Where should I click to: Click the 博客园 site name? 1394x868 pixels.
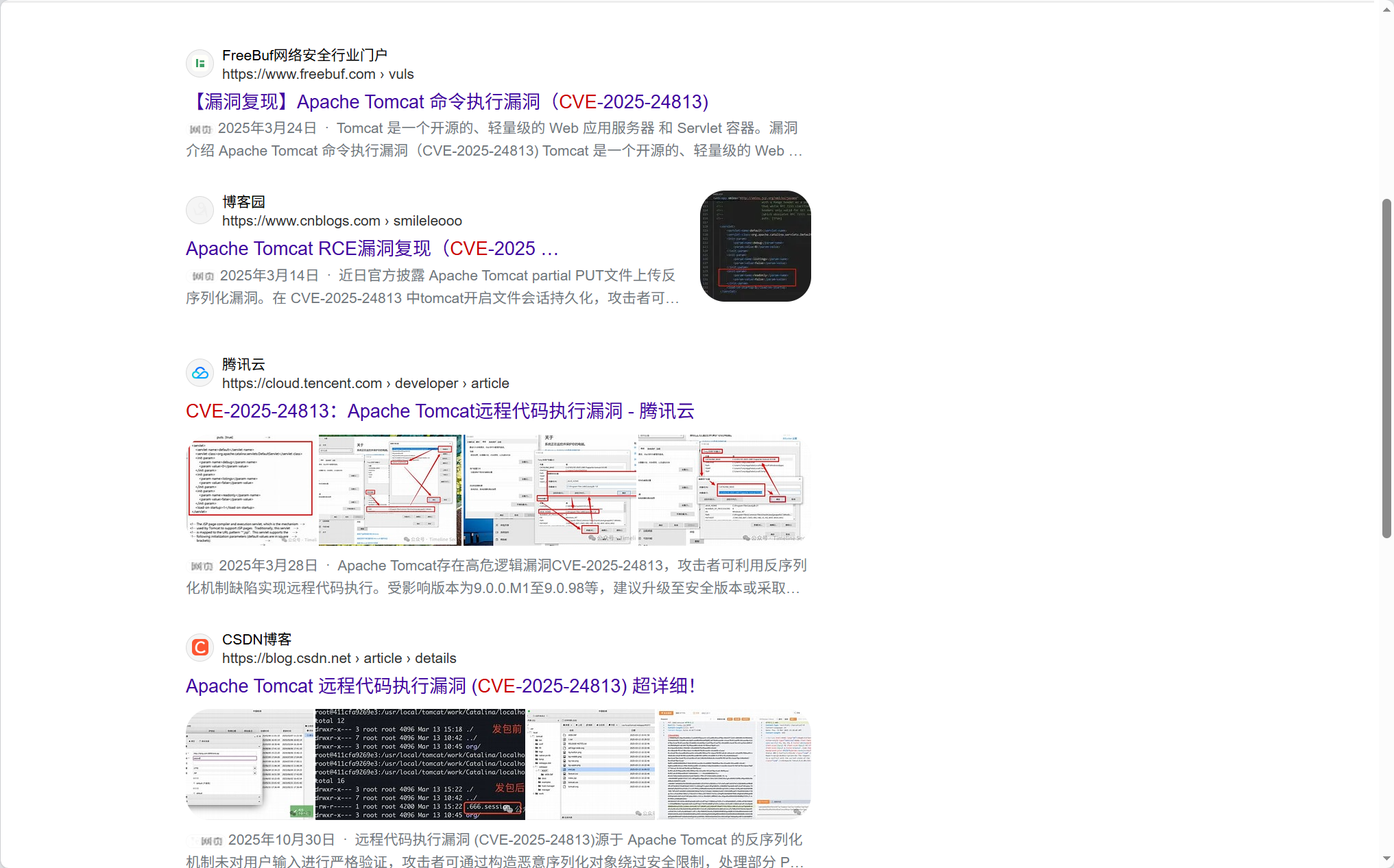243,202
